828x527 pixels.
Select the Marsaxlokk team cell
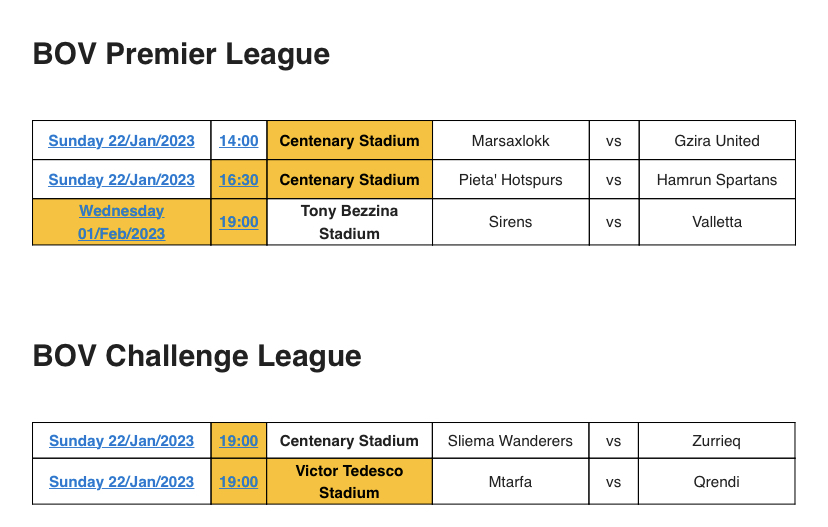[511, 140]
